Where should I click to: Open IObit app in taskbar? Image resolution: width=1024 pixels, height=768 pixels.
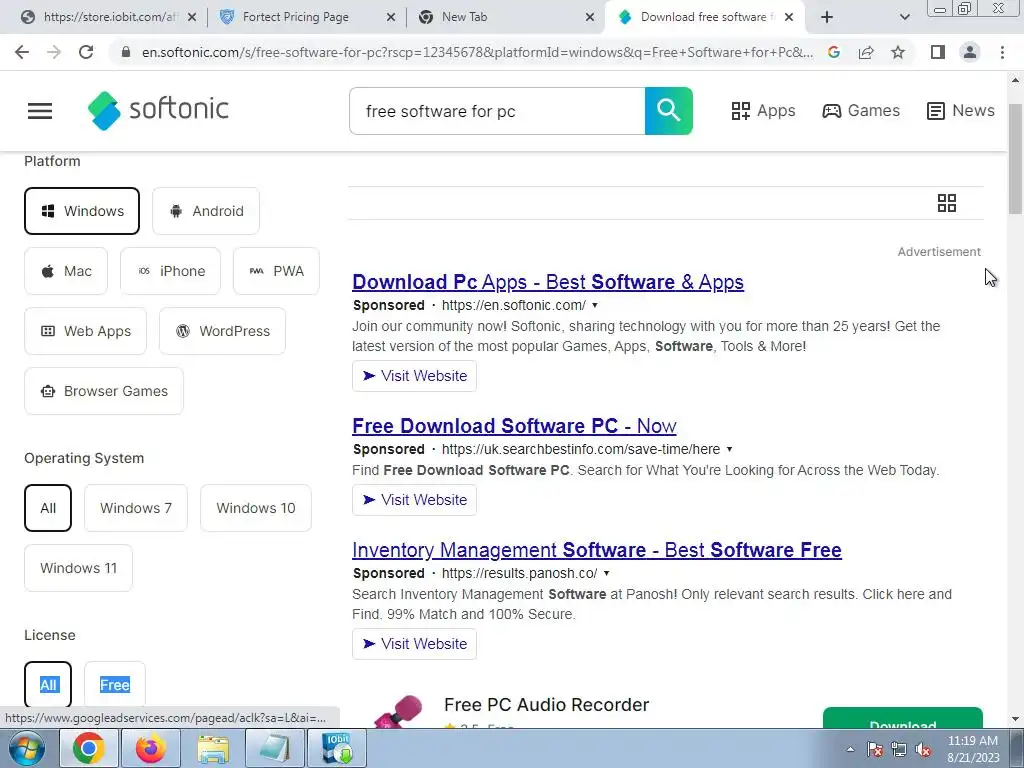coord(337,748)
